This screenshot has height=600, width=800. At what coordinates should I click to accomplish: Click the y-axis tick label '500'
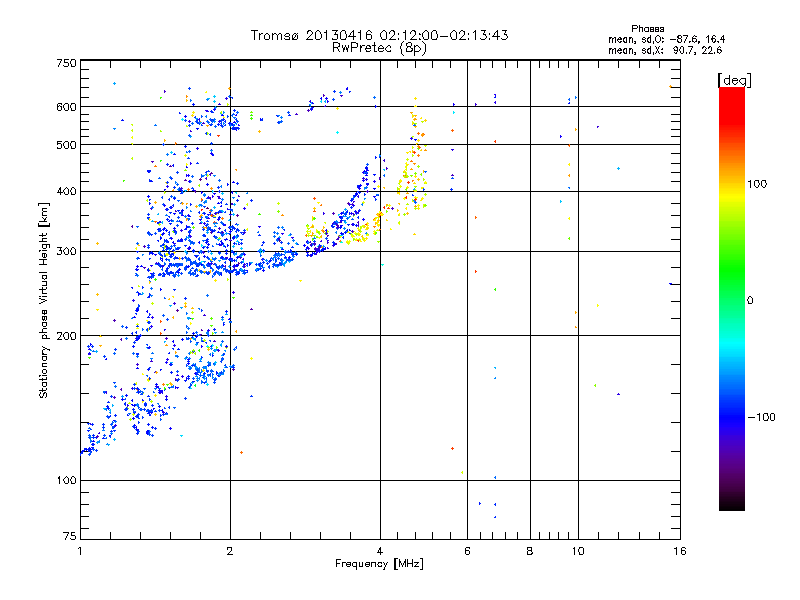(x=66, y=145)
